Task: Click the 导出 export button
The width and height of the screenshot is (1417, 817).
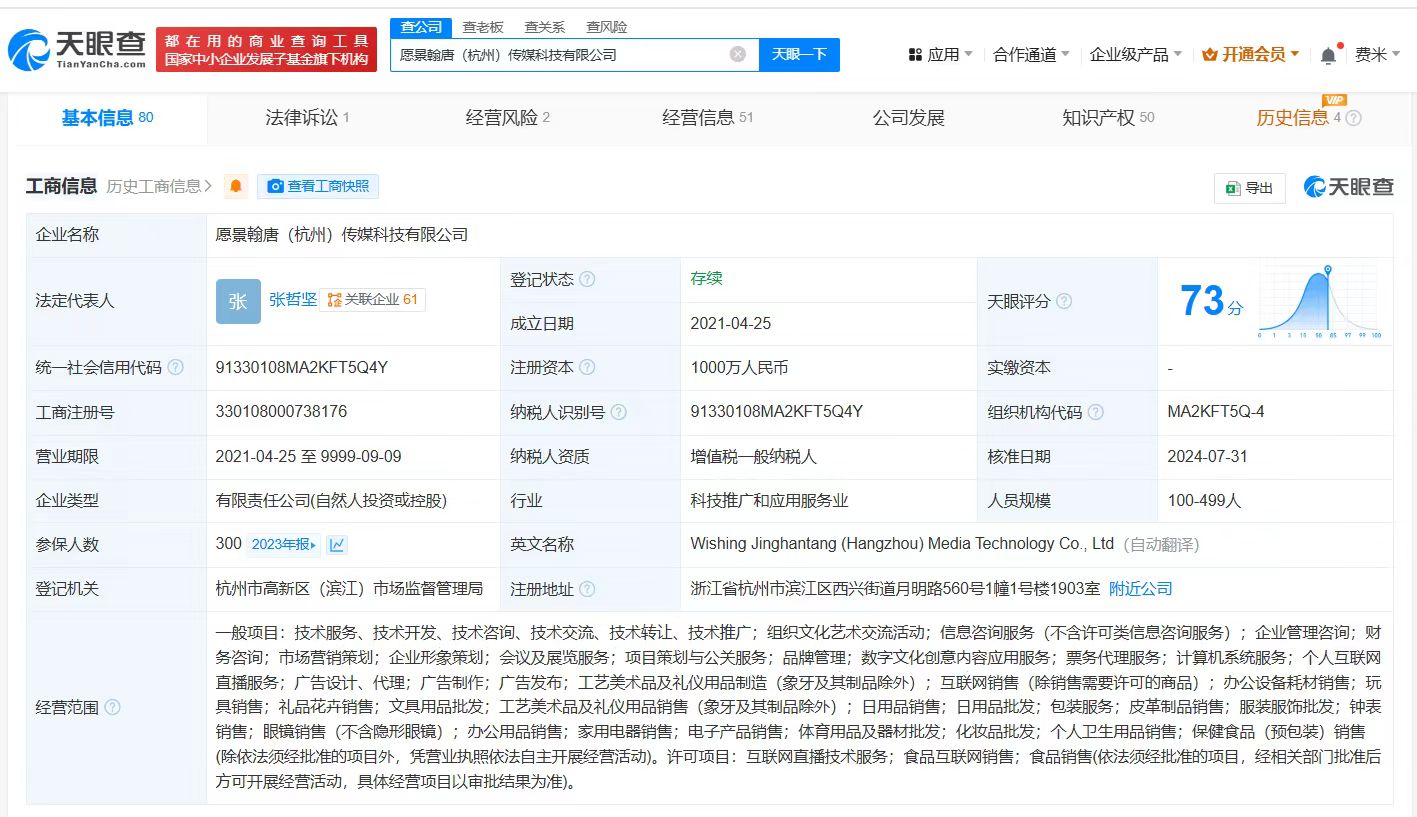Action: pos(1250,188)
